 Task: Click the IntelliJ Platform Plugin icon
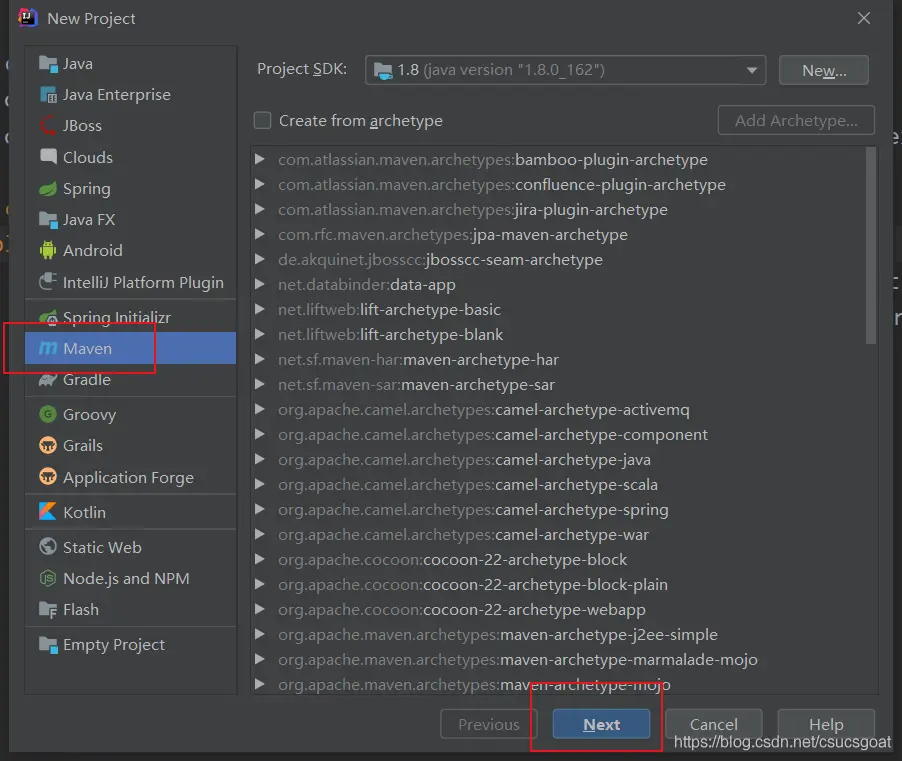pos(48,282)
